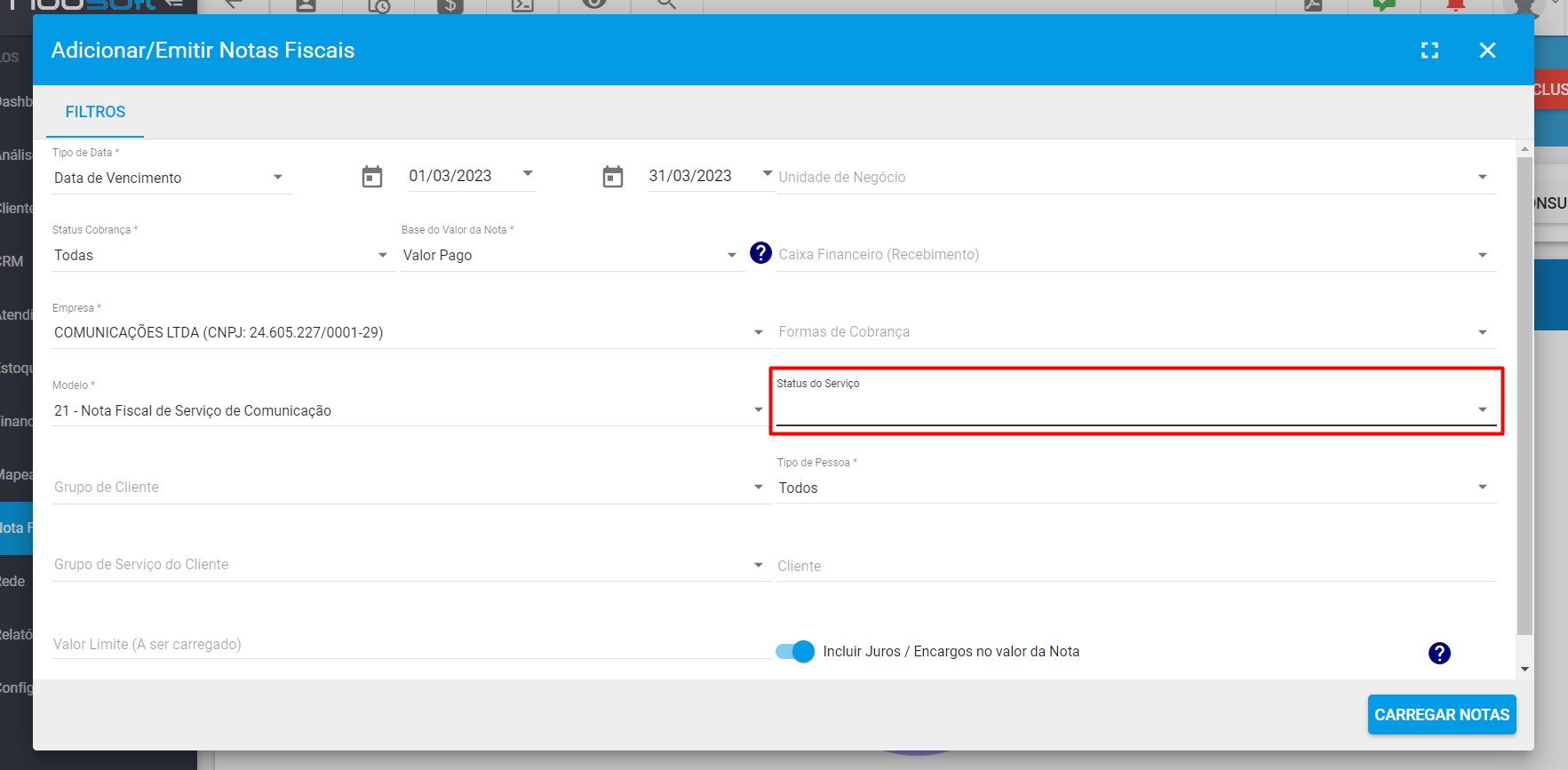
Task: Open the Base do Valor da Nota dropdown
Action: (571, 255)
